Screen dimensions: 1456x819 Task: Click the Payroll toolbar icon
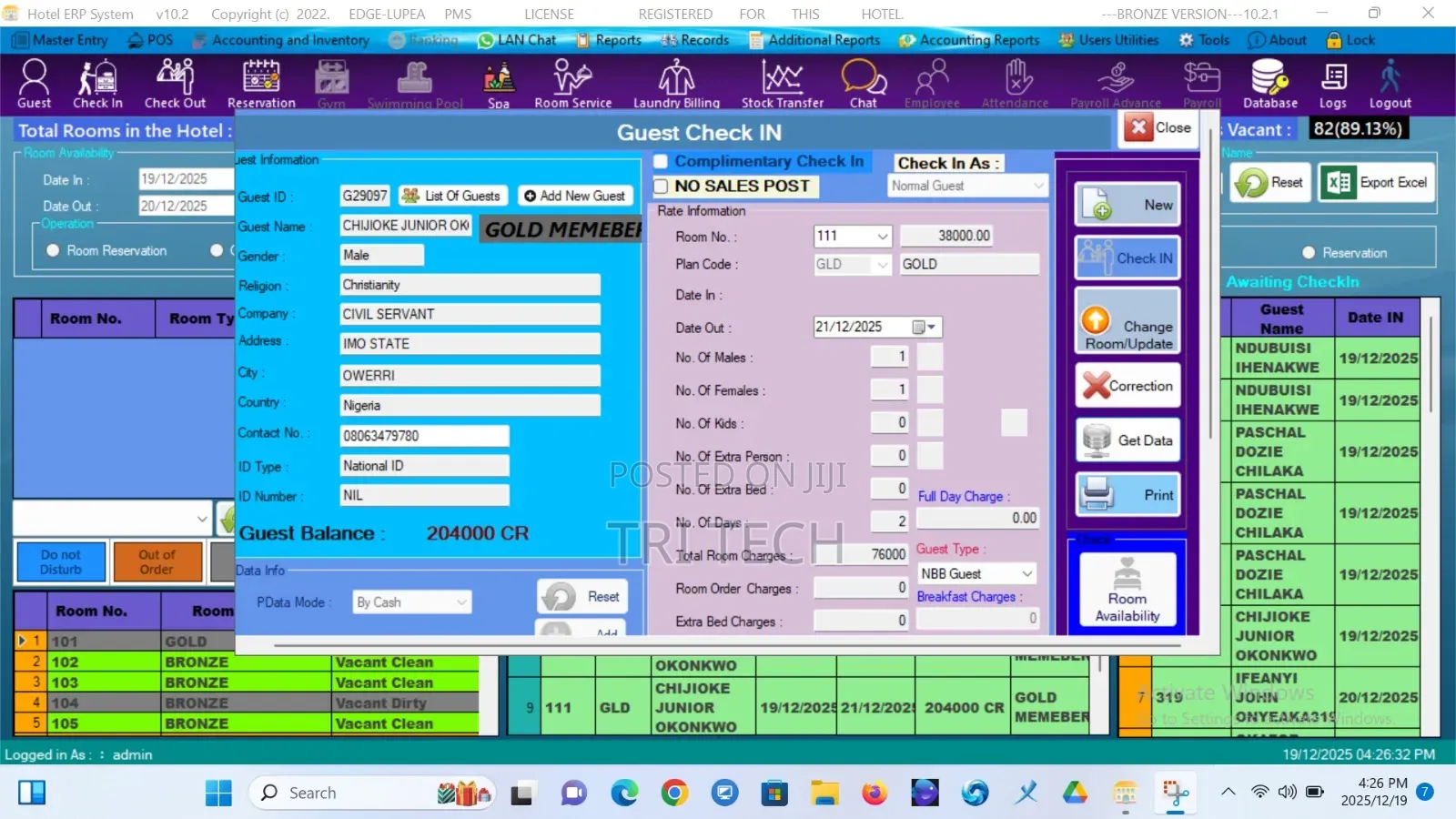click(x=1201, y=84)
